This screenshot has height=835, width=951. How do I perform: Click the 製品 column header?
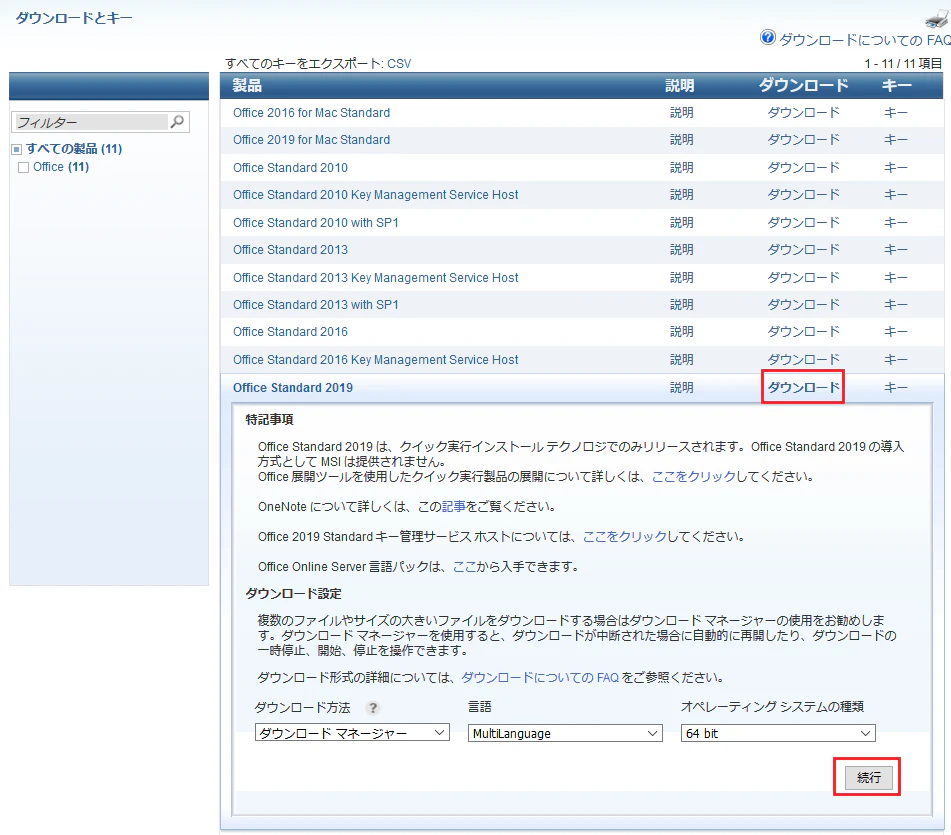coord(247,86)
